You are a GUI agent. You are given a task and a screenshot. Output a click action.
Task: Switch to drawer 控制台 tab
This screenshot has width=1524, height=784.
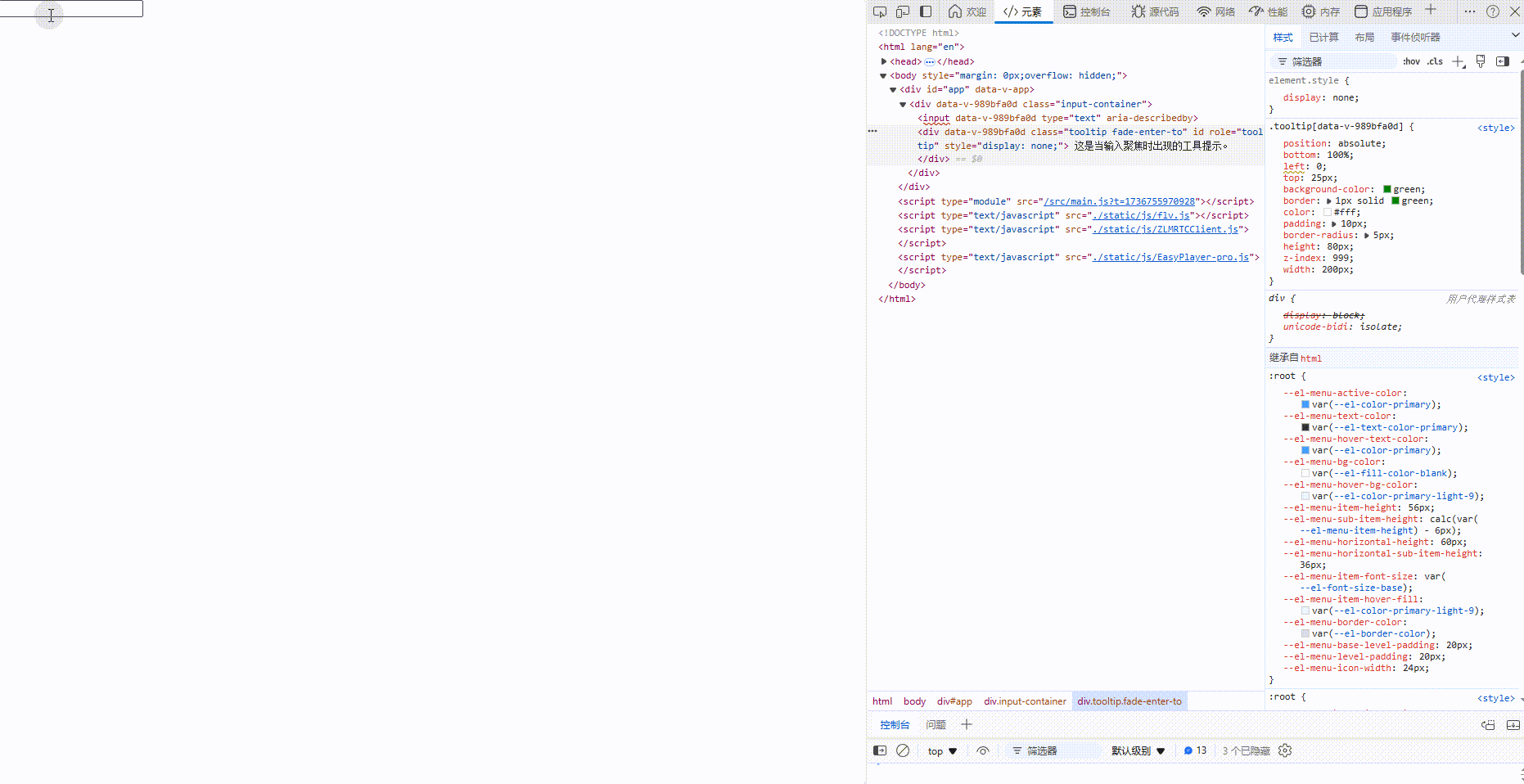tap(895, 725)
